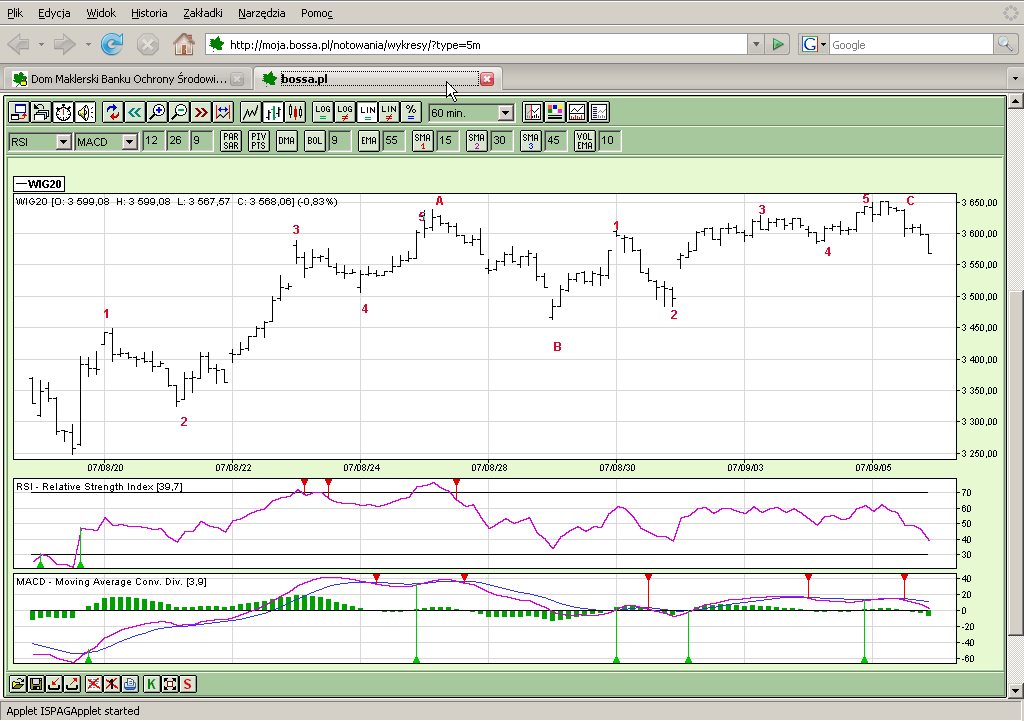The image size is (1024, 721).
Task: Click the home button in navigation bar
Action: point(183,44)
